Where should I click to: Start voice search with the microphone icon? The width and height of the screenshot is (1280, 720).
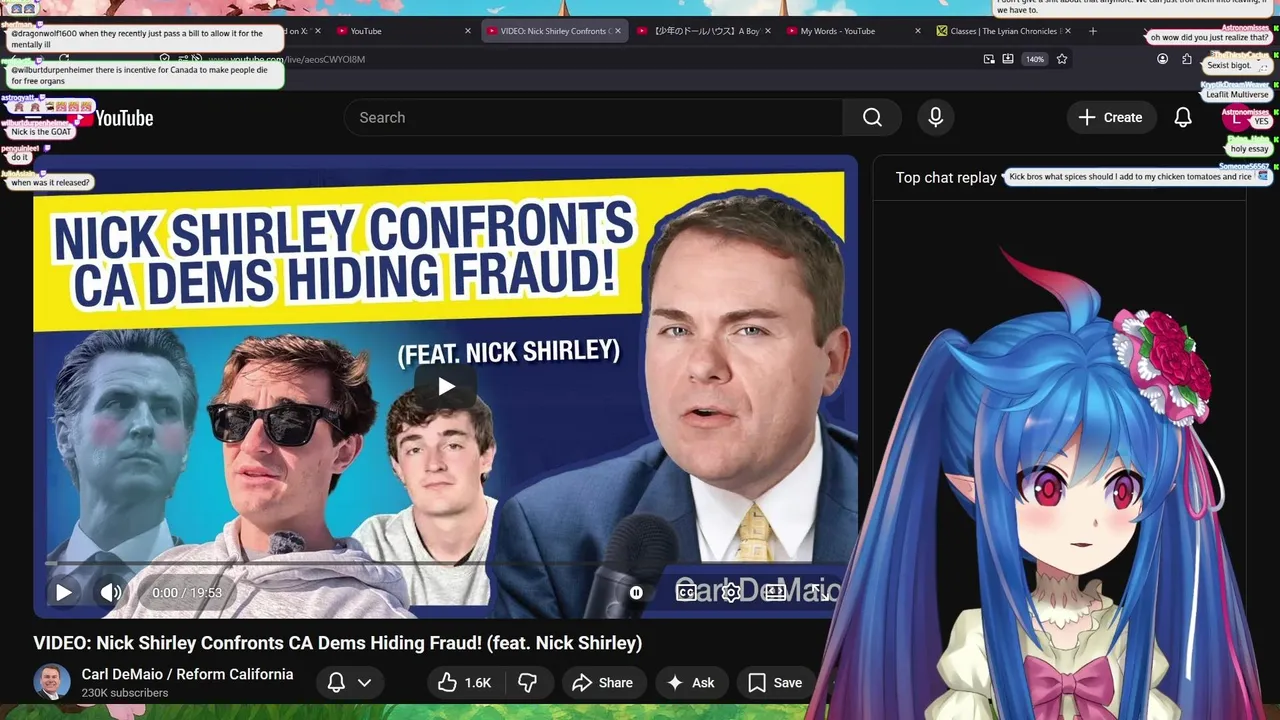tap(935, 118)
